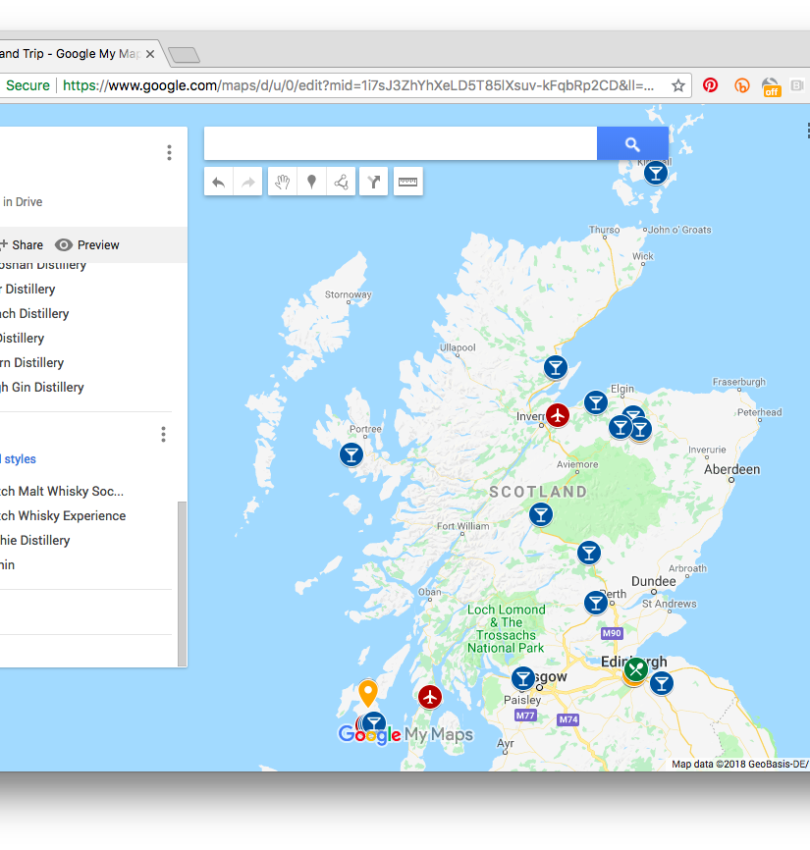Select the Gin Distillery list item

(x=42, y=387)
